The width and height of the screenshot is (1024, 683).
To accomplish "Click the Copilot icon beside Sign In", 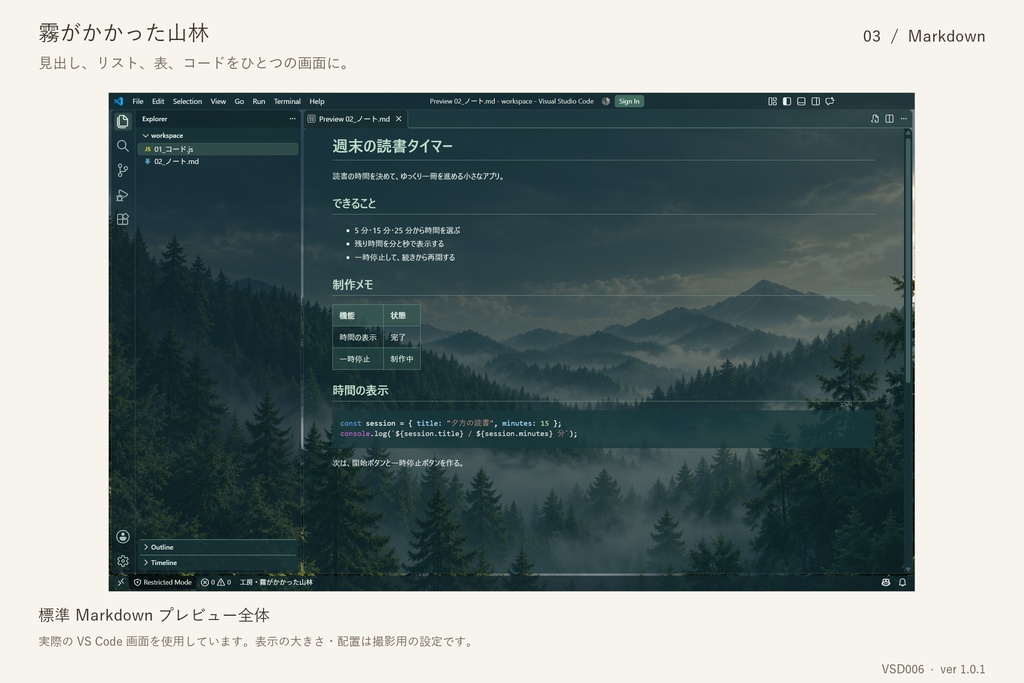I will pyautogui.click(x=606, y=101).
